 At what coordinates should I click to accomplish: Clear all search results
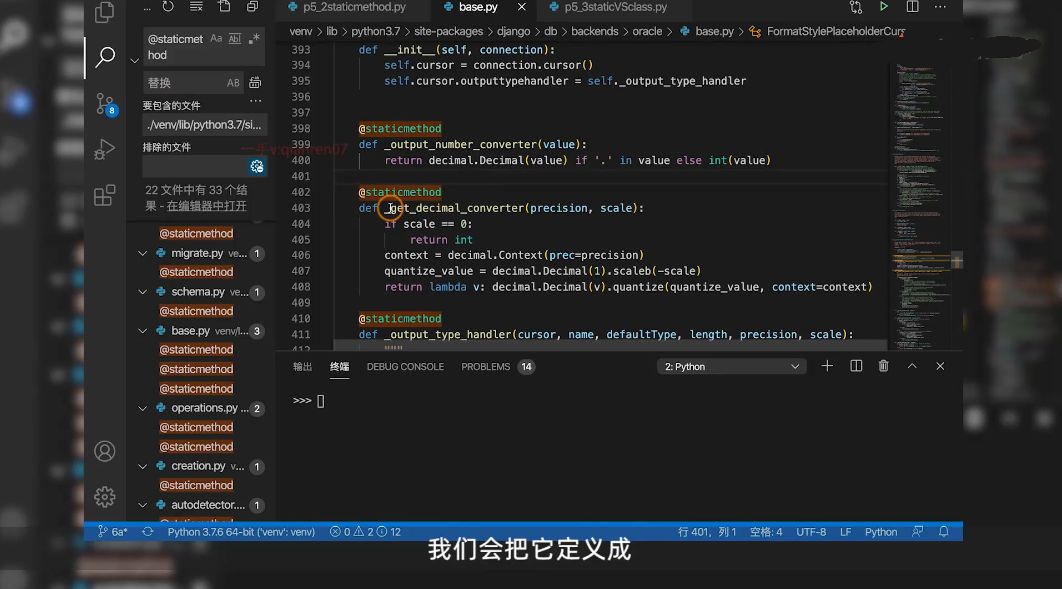(196, 7)
